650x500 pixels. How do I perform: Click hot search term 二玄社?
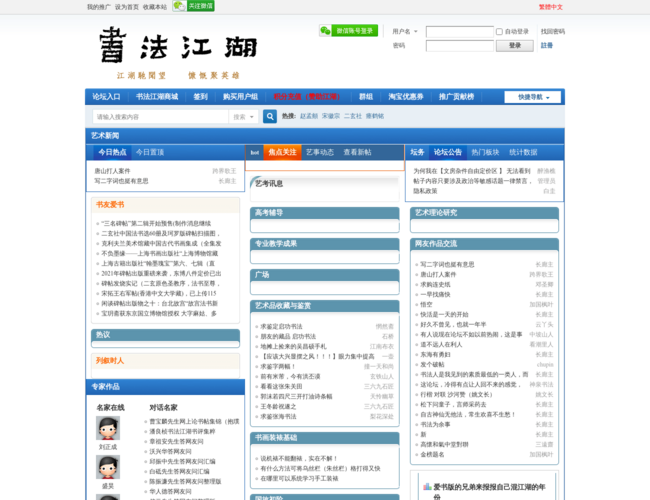pyautogui.click(x=353, y=117)
